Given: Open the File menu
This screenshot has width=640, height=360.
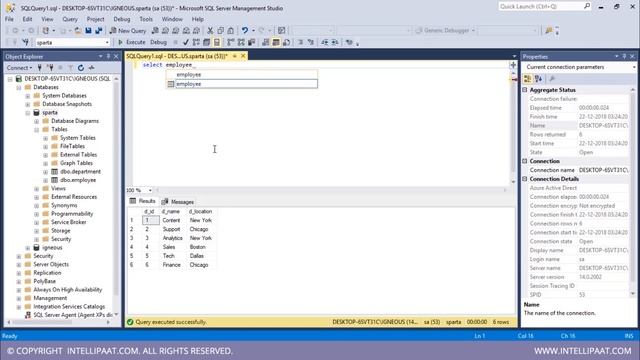Looking at the screenshot, I should 9,19.
